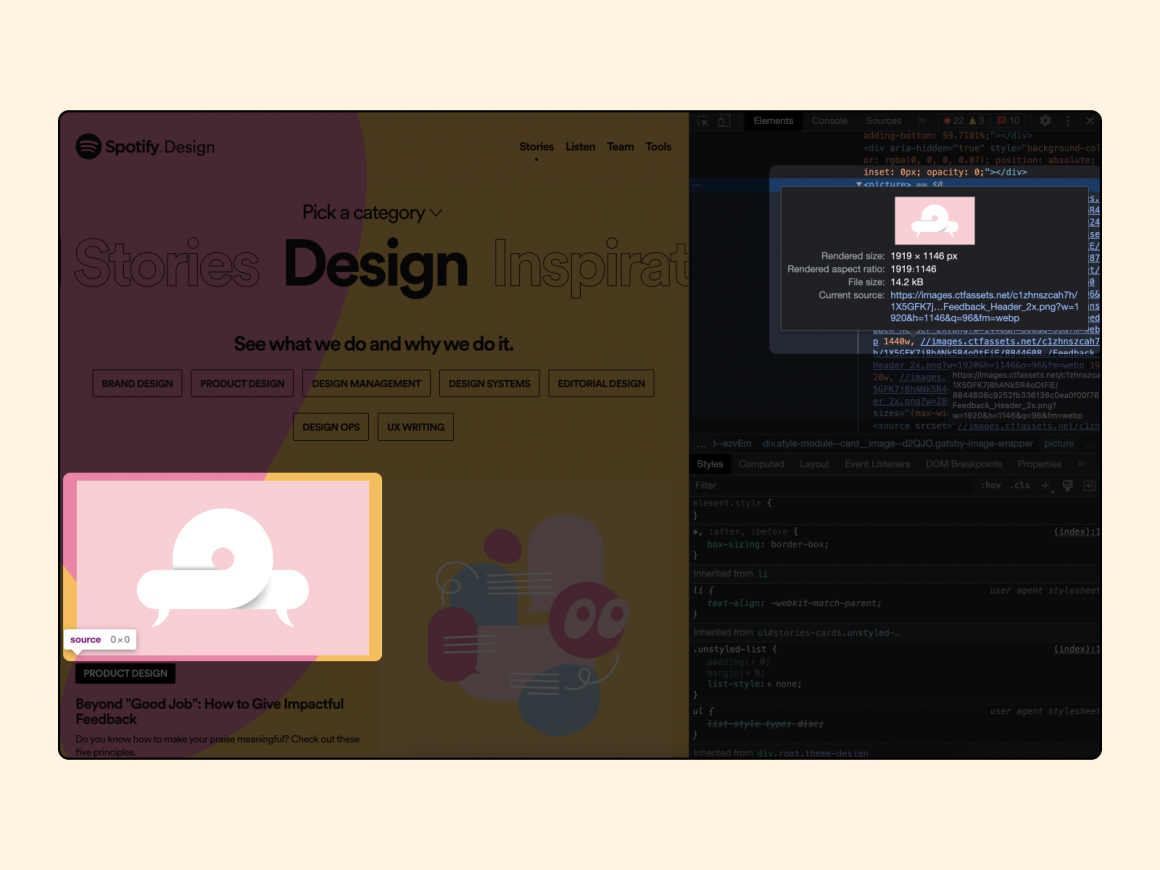
Task: Switch to the Console tab
Action: [829, 121]
